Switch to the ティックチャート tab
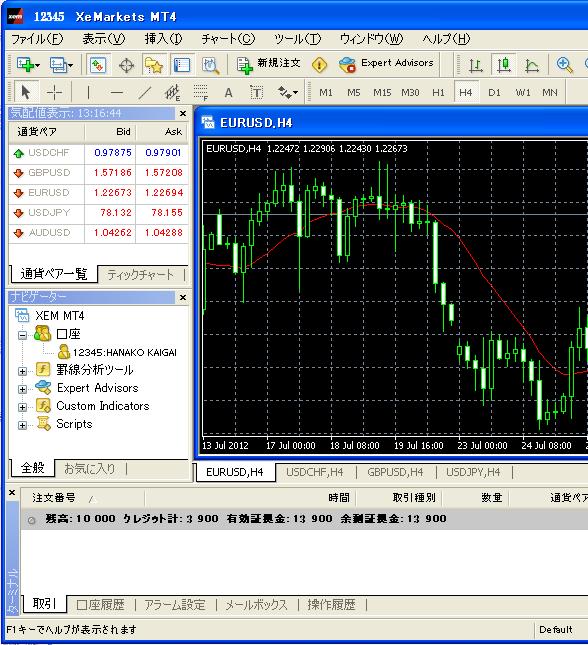 tap(141, 274)
